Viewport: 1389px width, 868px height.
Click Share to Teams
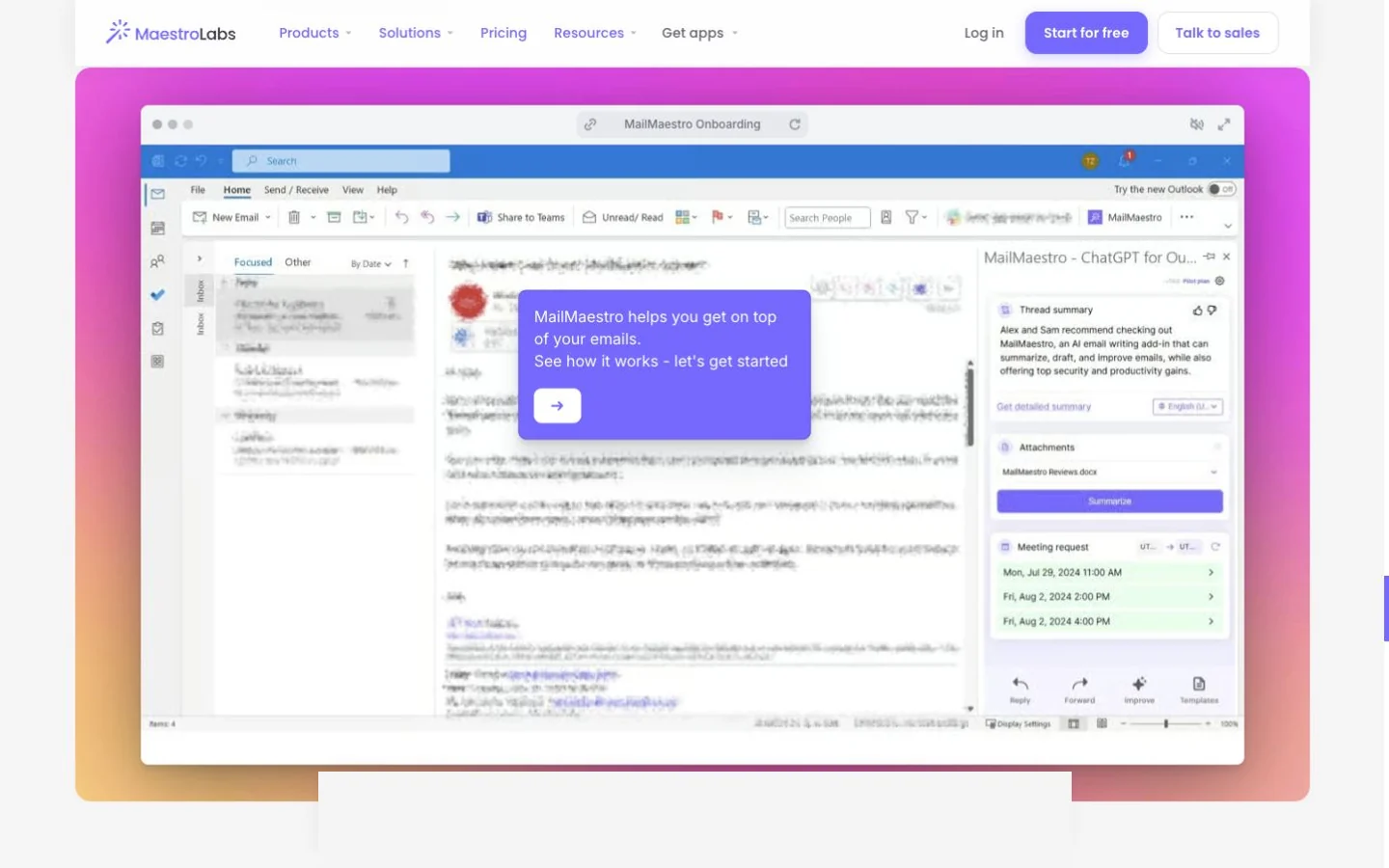pyautogui.click(x=521, y=218)
